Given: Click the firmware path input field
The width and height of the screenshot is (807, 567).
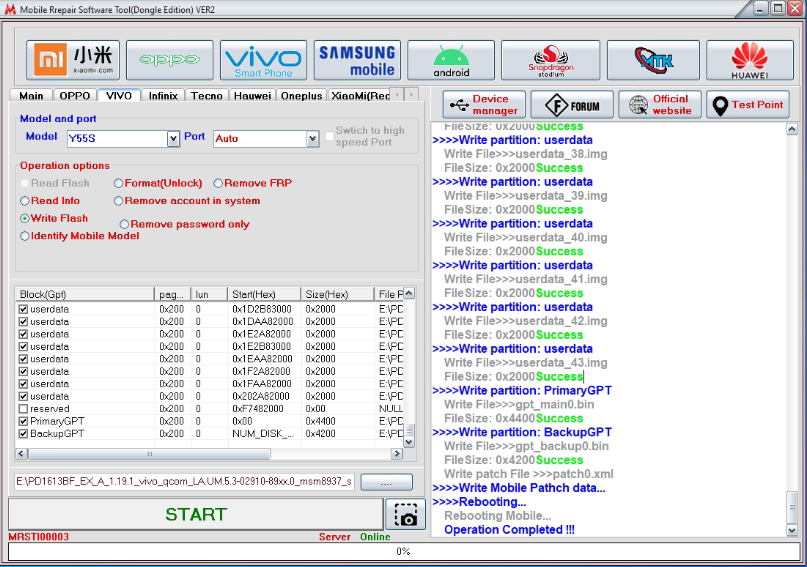Looking at the screenshot, I should coord(184,482).
